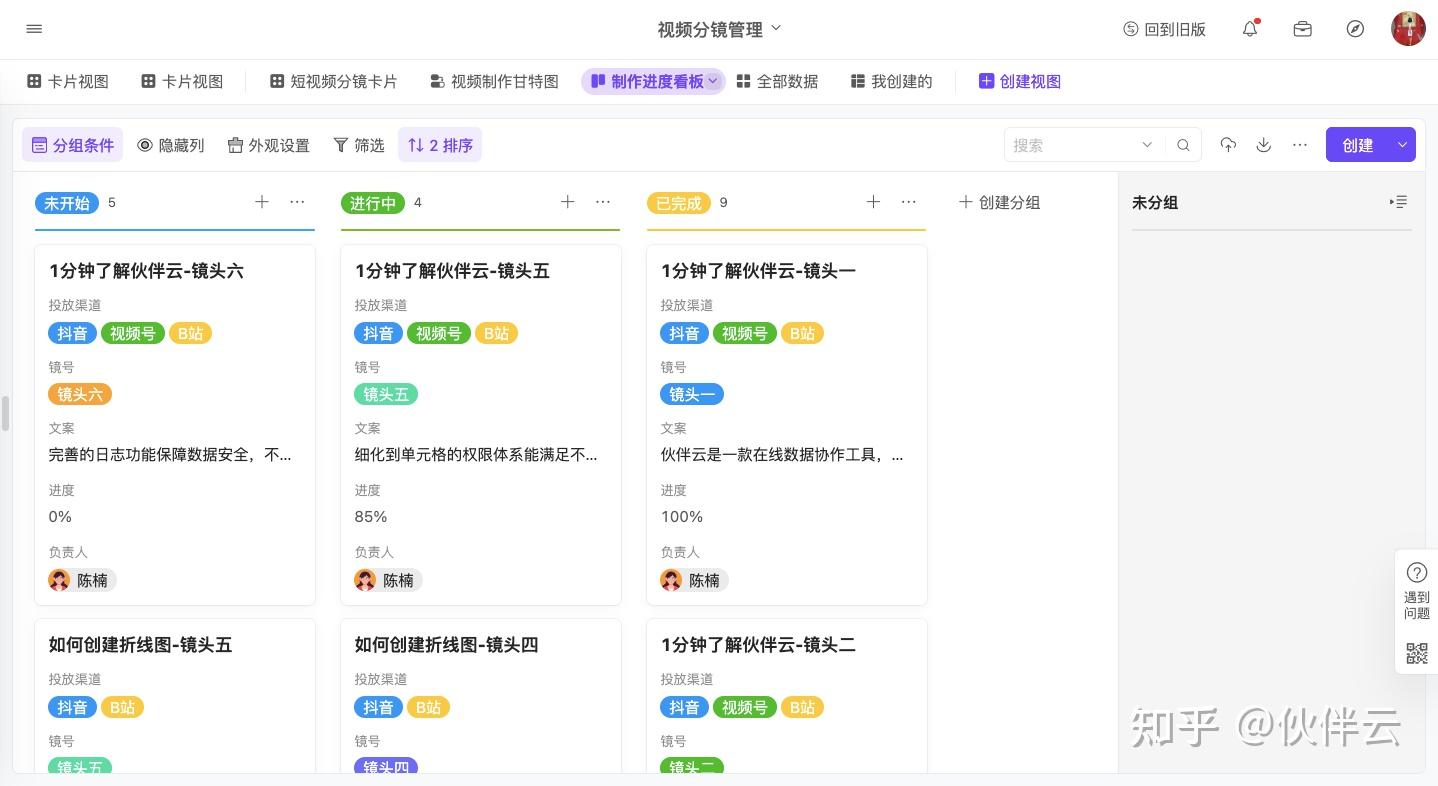Open the hamburger menu
1438x786 pixels.
point(34,29)
